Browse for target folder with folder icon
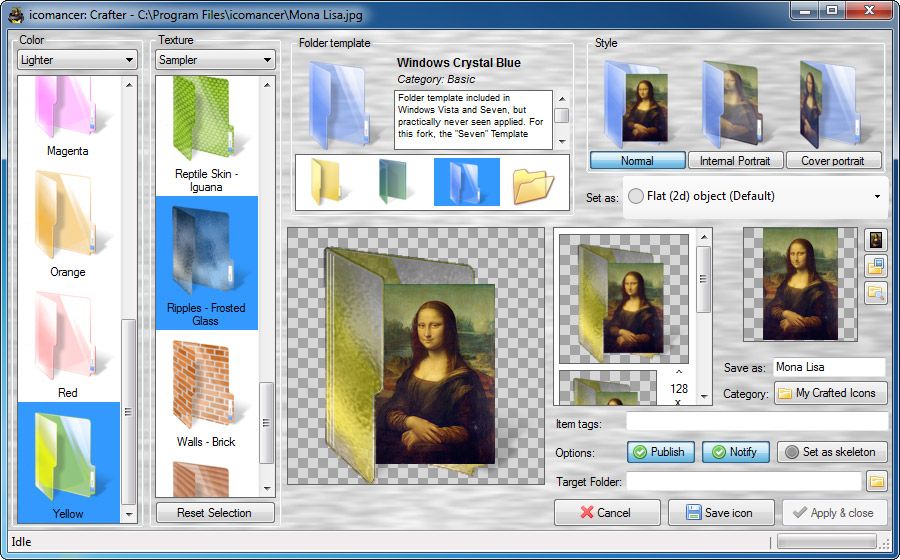 pos(876,482)
